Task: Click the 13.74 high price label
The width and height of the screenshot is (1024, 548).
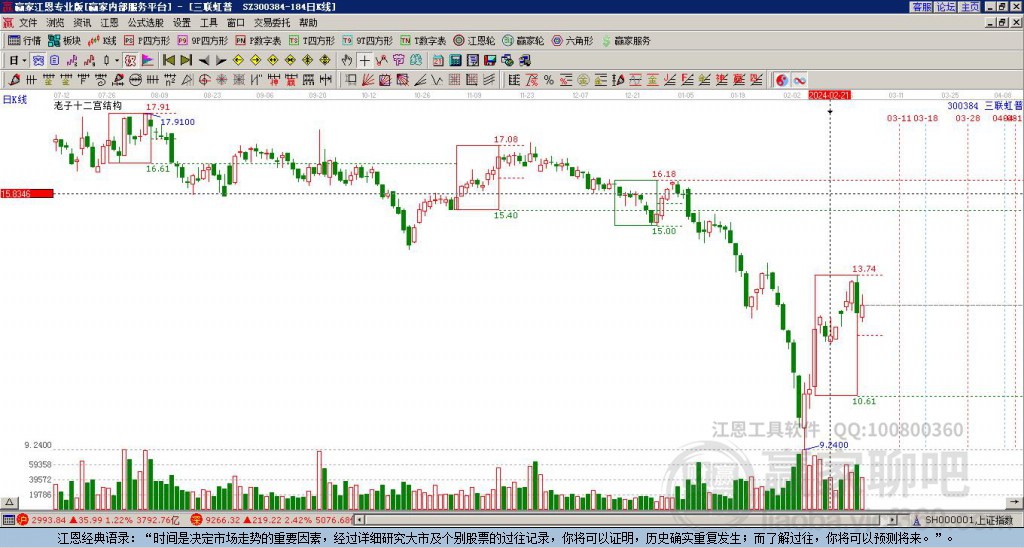Action: coord(864,268)
